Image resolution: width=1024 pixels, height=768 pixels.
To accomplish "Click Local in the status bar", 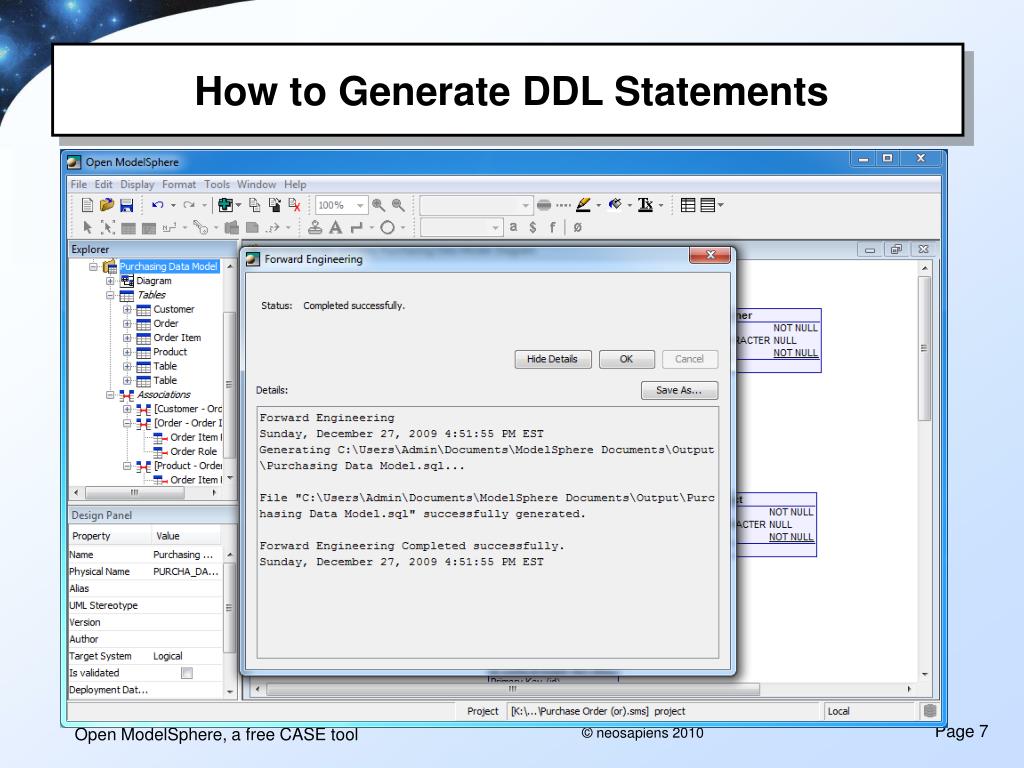I will coord(839,711).
